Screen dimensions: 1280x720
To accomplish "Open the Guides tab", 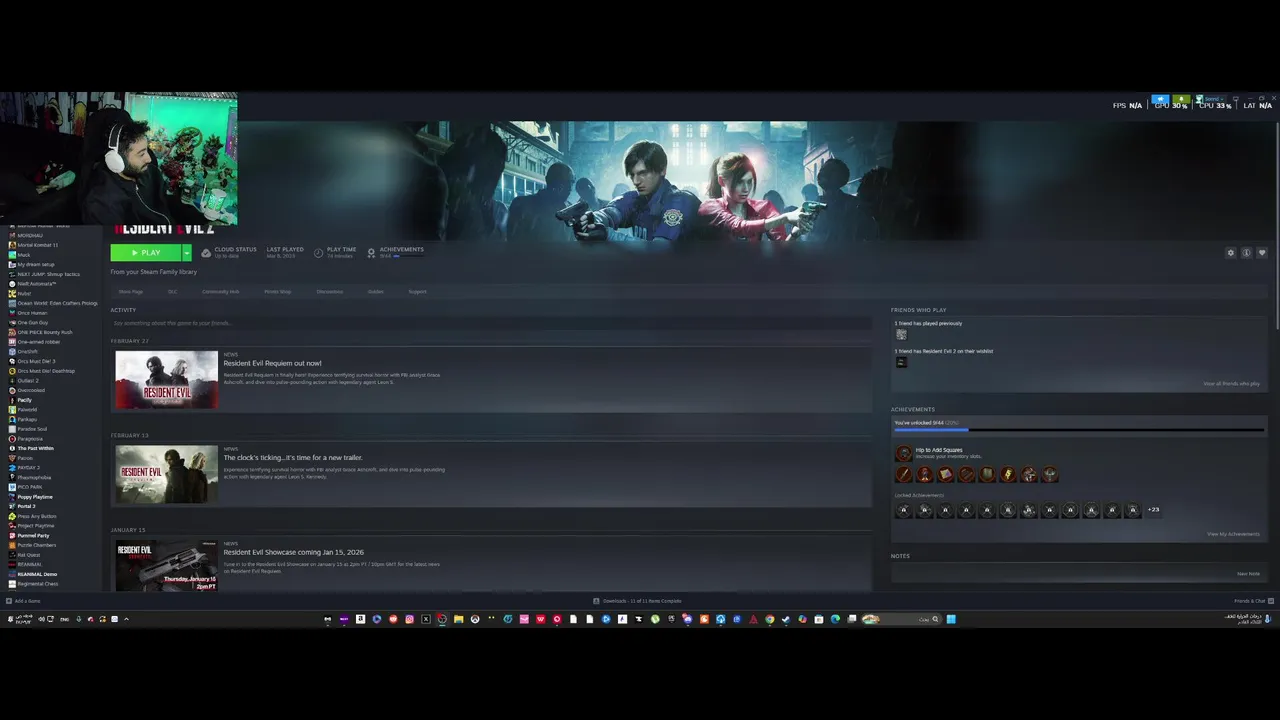I will click(x=375, y=292).
